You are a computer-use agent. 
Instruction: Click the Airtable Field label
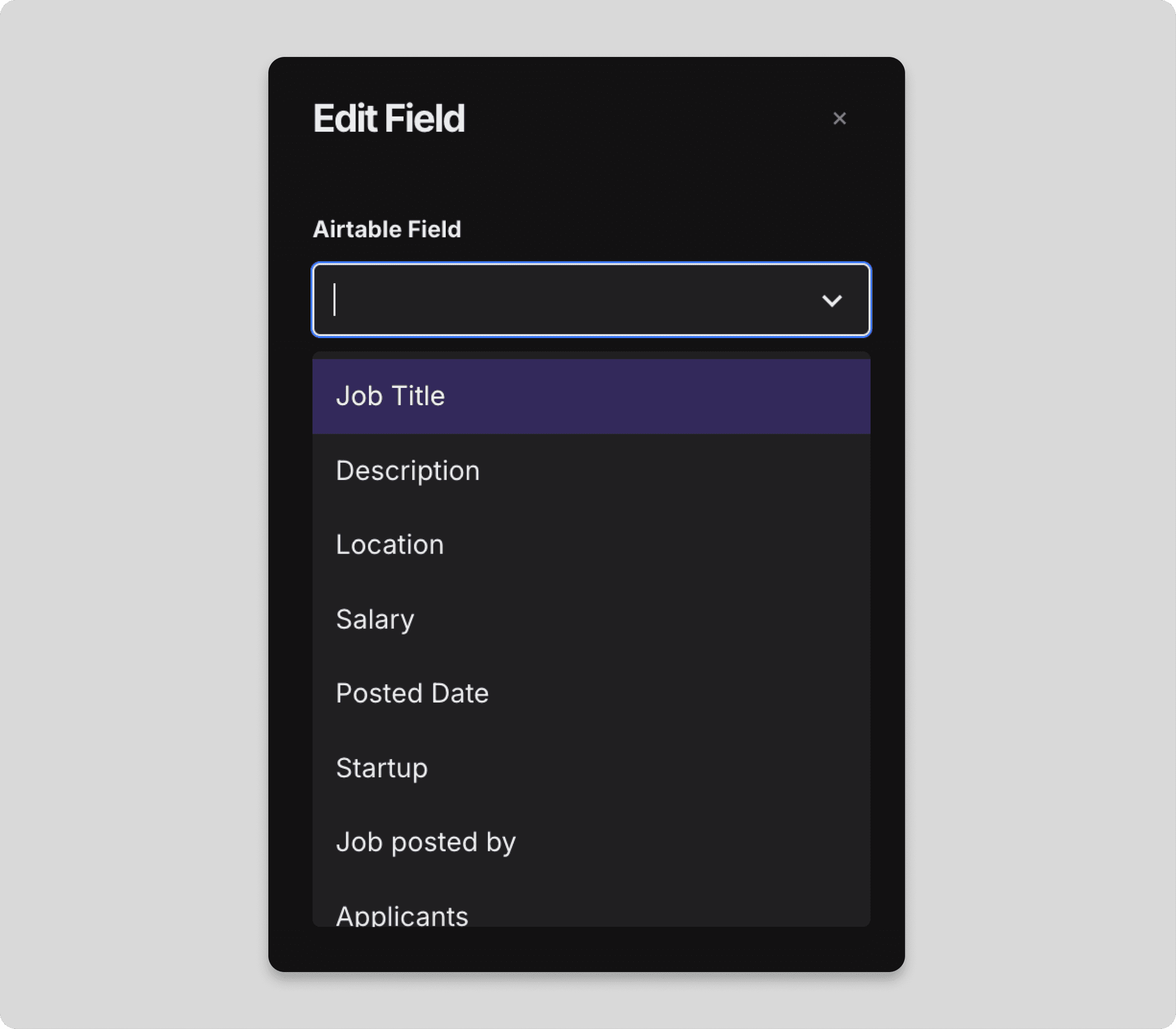click(387, 229)
